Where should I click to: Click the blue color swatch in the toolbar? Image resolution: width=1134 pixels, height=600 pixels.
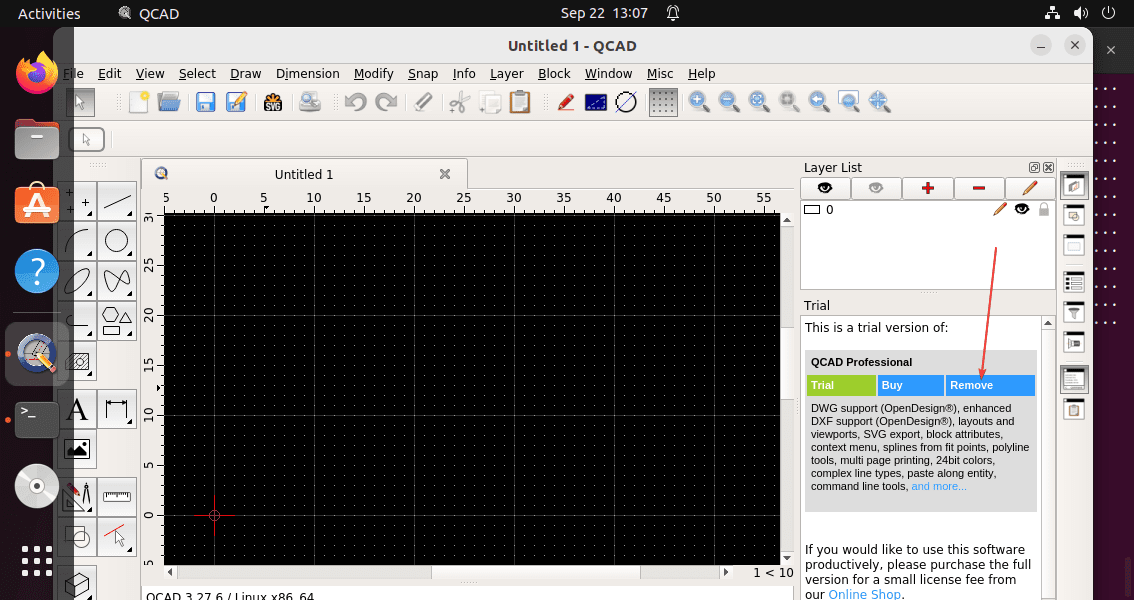pos(595,102)
